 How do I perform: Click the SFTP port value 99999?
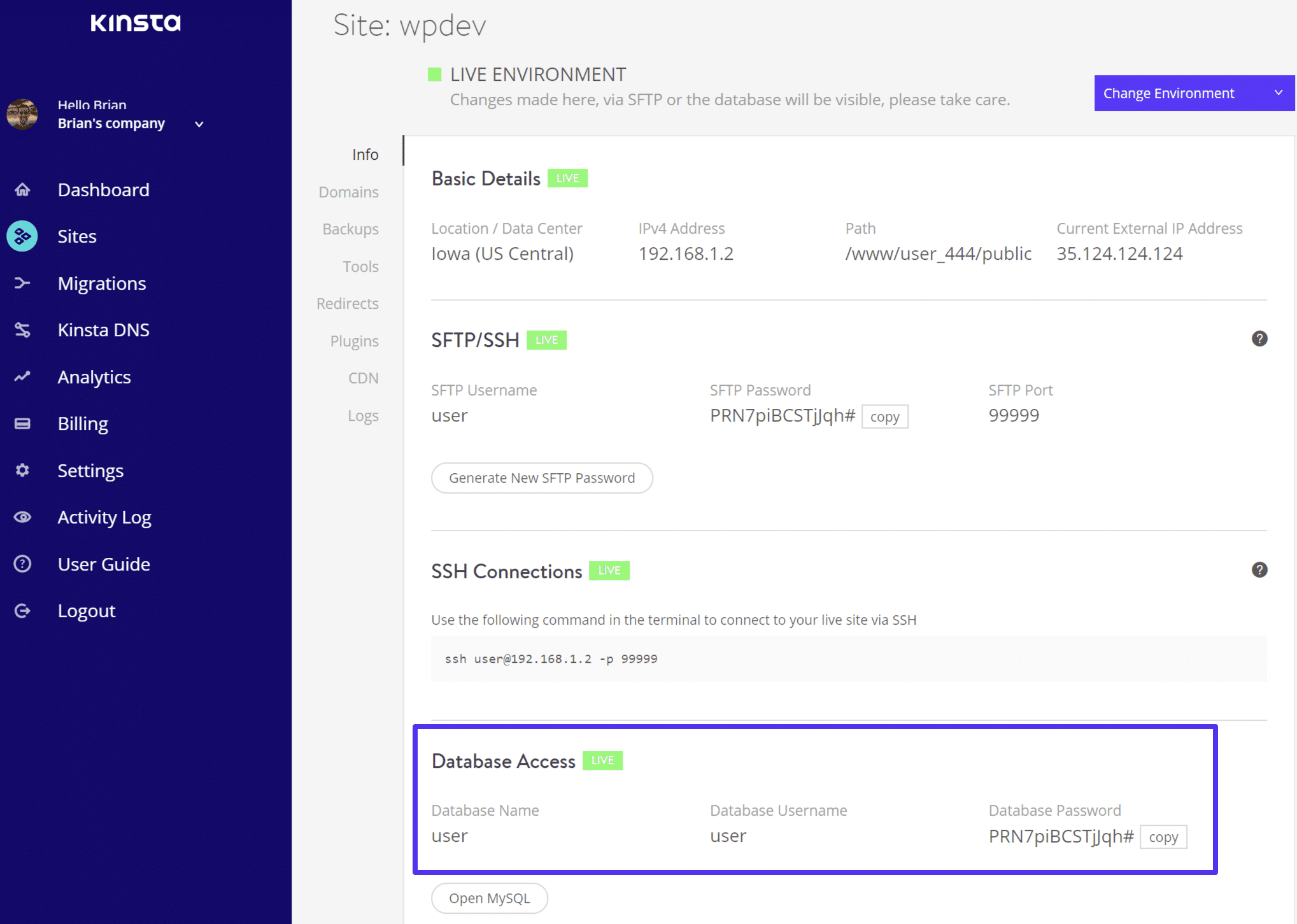[x=1014, y=415]
